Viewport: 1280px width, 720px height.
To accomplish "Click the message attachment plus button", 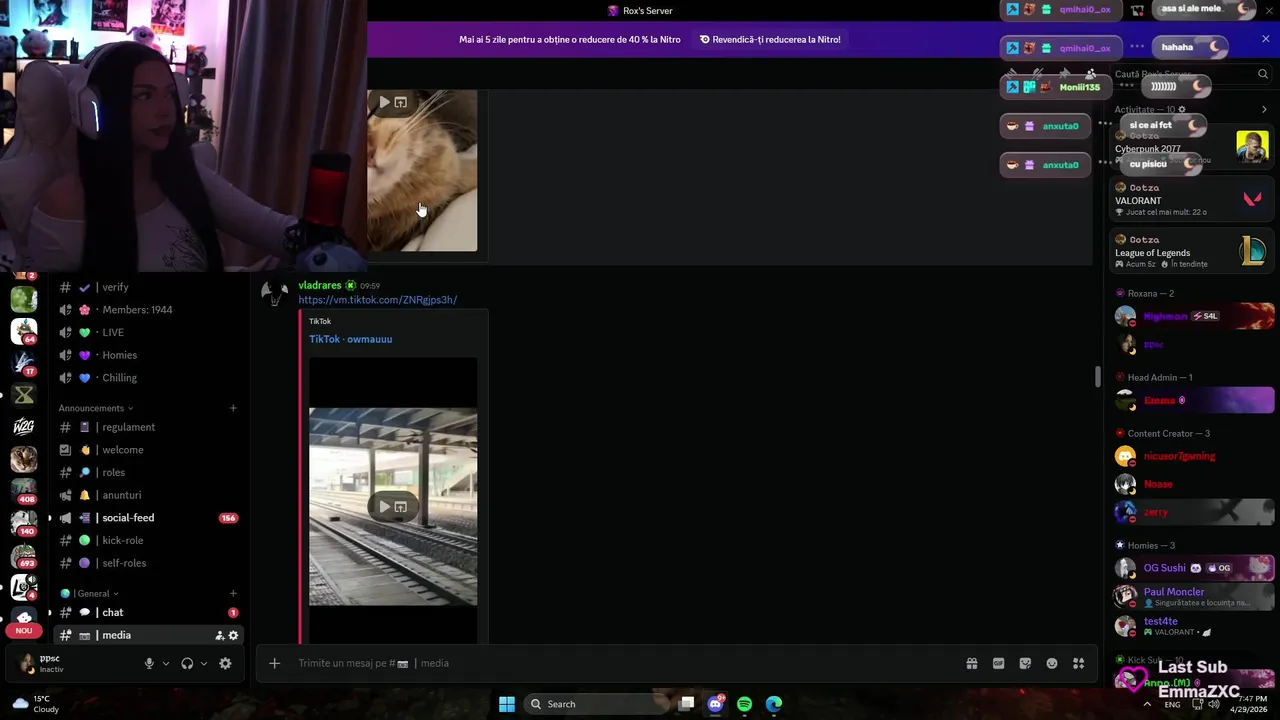I will (x=274, y=663).
